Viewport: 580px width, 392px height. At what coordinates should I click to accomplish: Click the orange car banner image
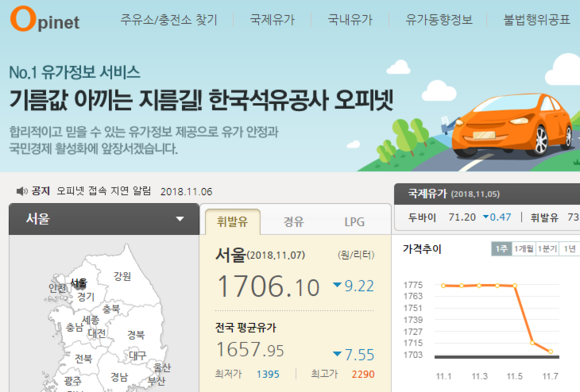click(512, 125)
